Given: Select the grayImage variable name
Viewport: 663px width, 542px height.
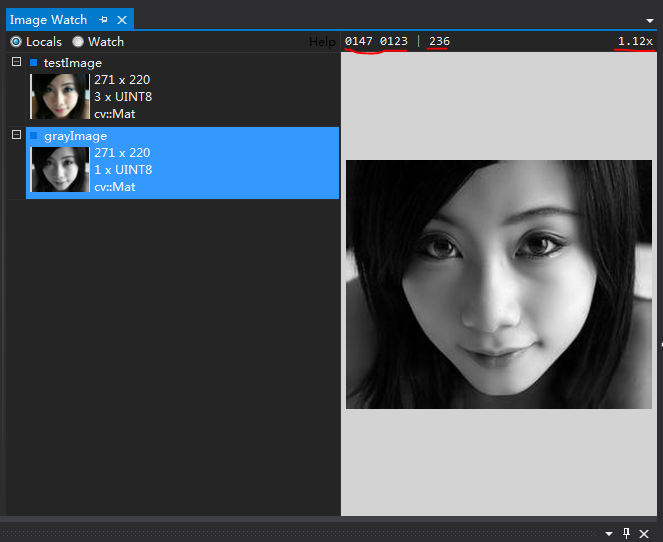Looking at the screenshot, I should [x=75, y=136].
